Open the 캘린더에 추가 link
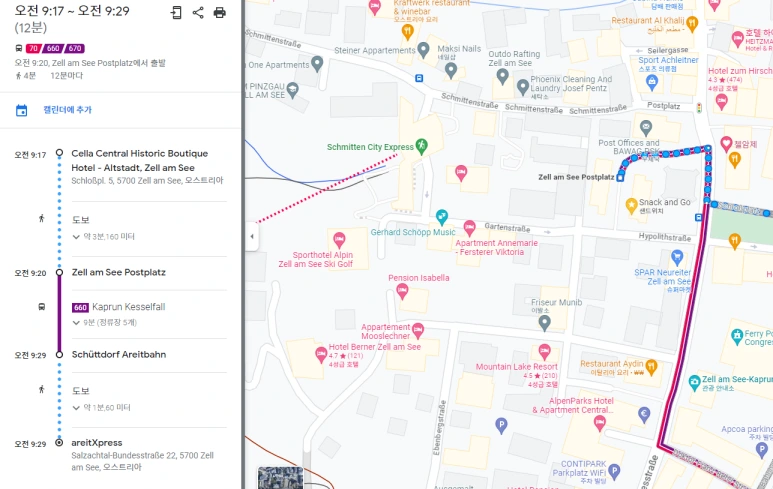Image resolution: width=773 pixels, height=489 pixels. click(x=68, y=109)
